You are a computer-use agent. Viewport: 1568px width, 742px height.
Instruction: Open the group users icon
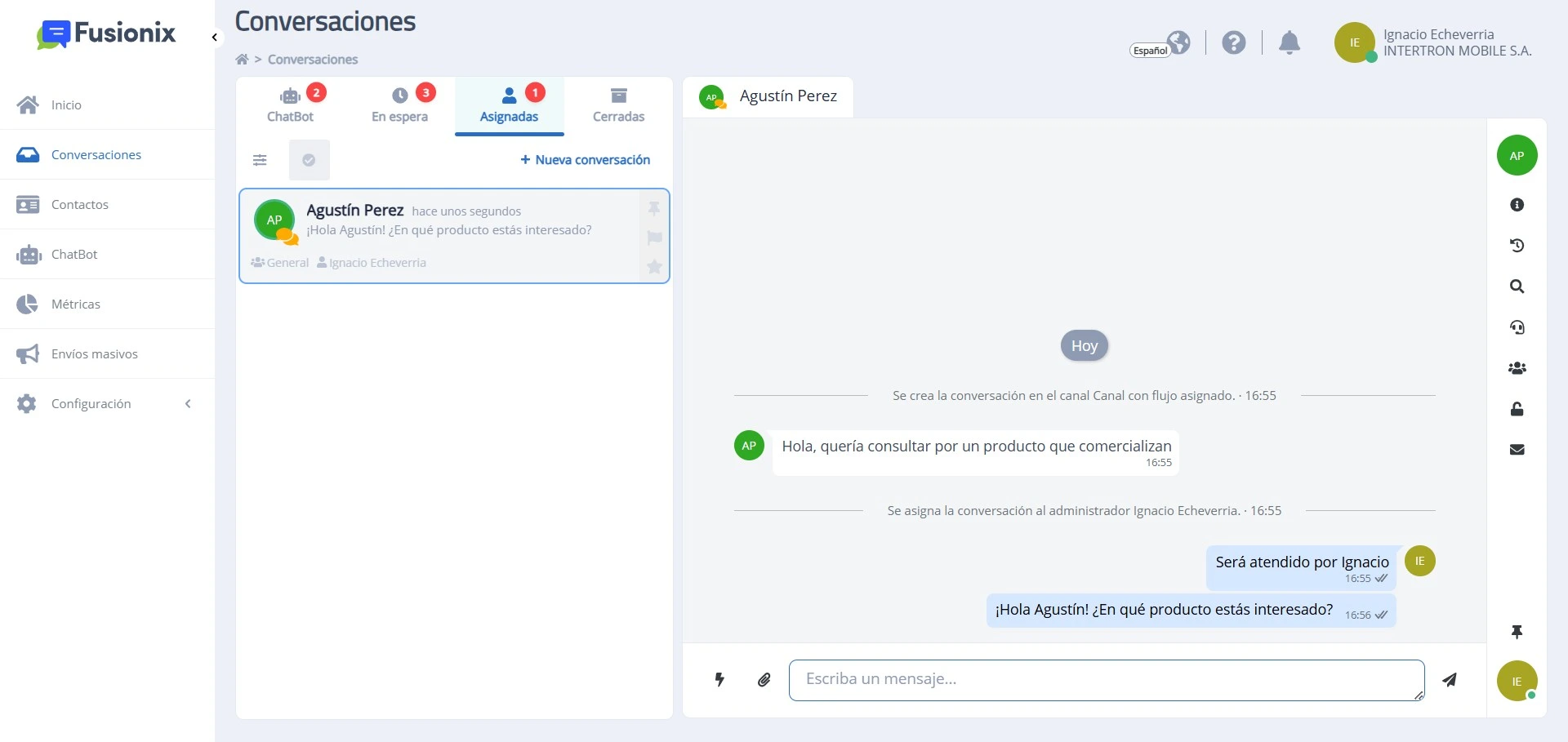coord(1517,368)
